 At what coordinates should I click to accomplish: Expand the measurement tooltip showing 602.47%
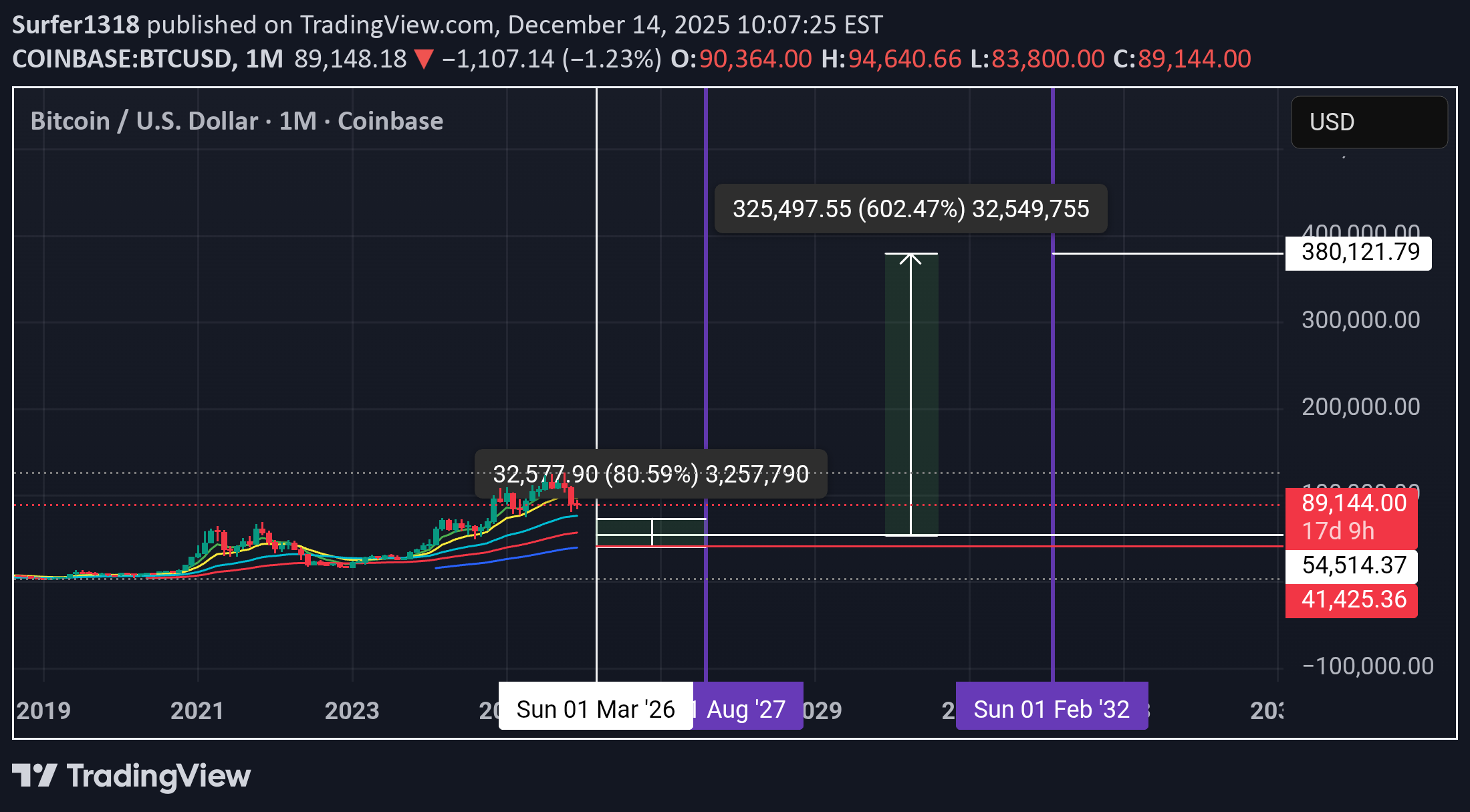pos(911,209)
